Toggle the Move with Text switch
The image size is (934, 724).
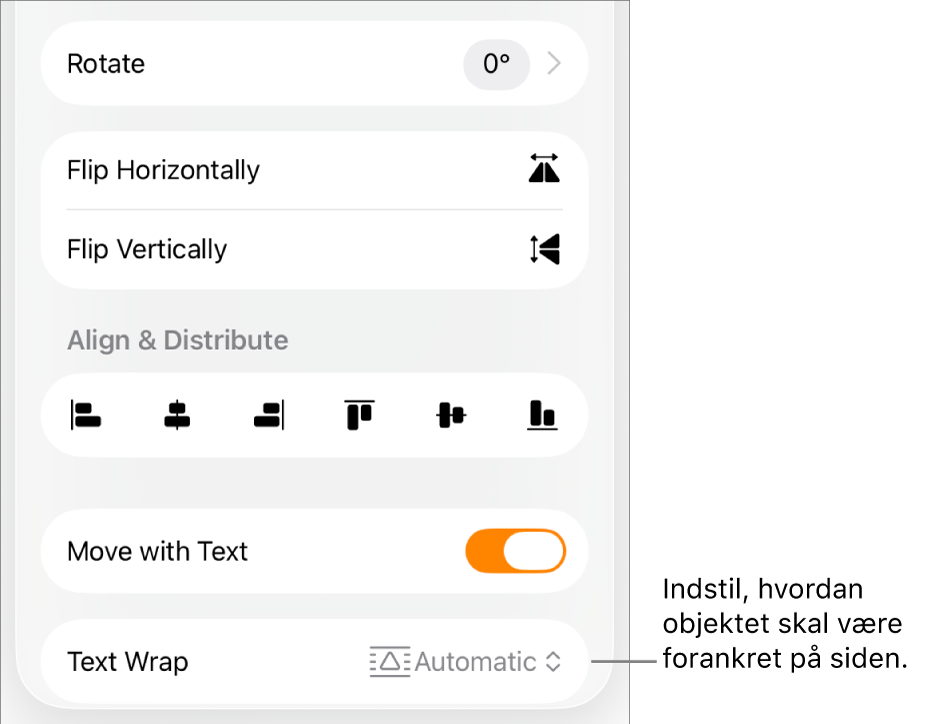[x=516, y=551]
